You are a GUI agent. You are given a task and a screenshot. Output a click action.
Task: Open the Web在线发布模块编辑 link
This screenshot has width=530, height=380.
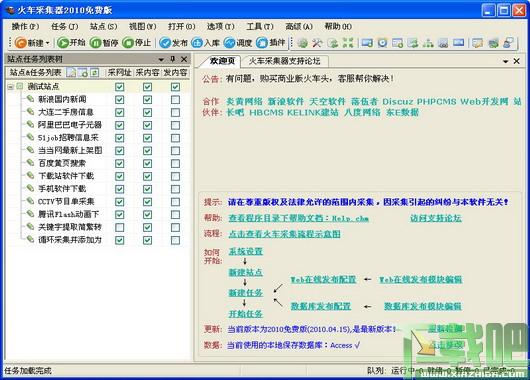click(420, 280)
